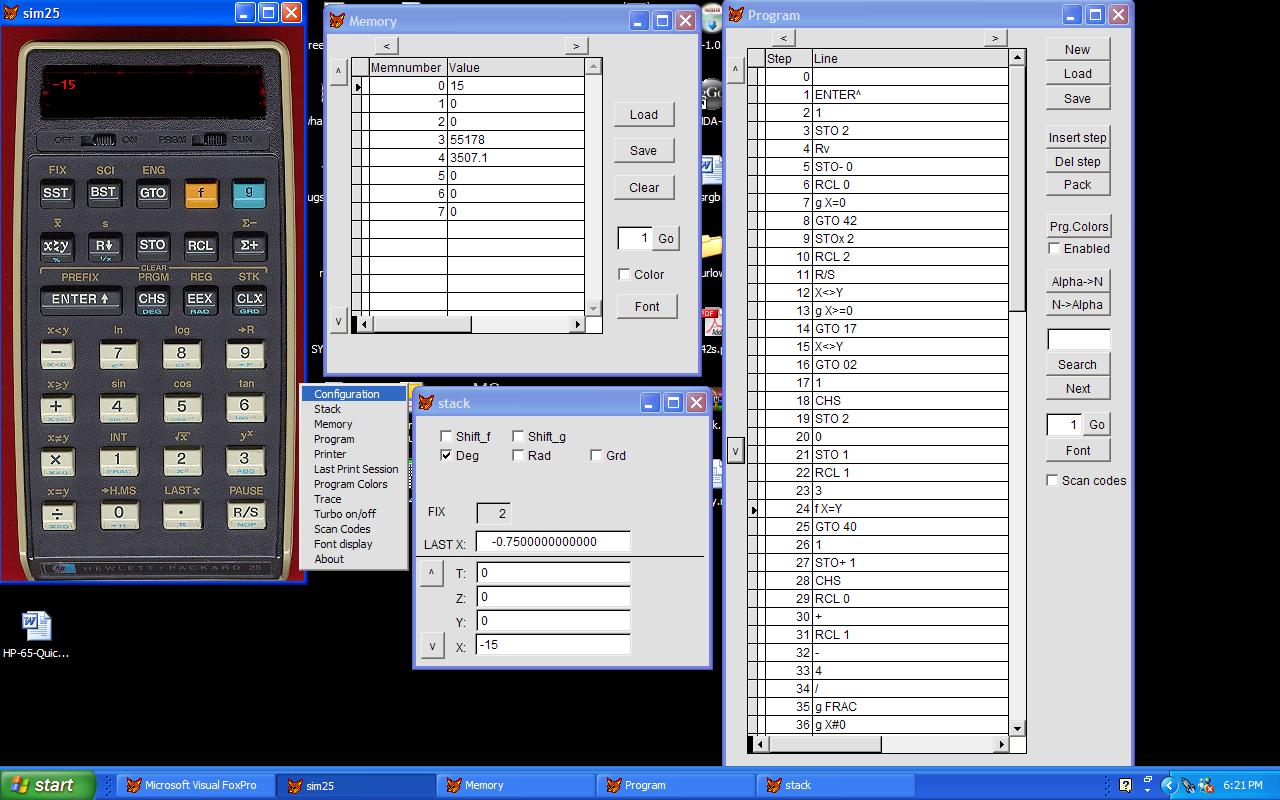This screenshot has width=1280, height=800.
Task: Check the Scan codes checkbox in Program window
Action: [x=1052, y=480]
